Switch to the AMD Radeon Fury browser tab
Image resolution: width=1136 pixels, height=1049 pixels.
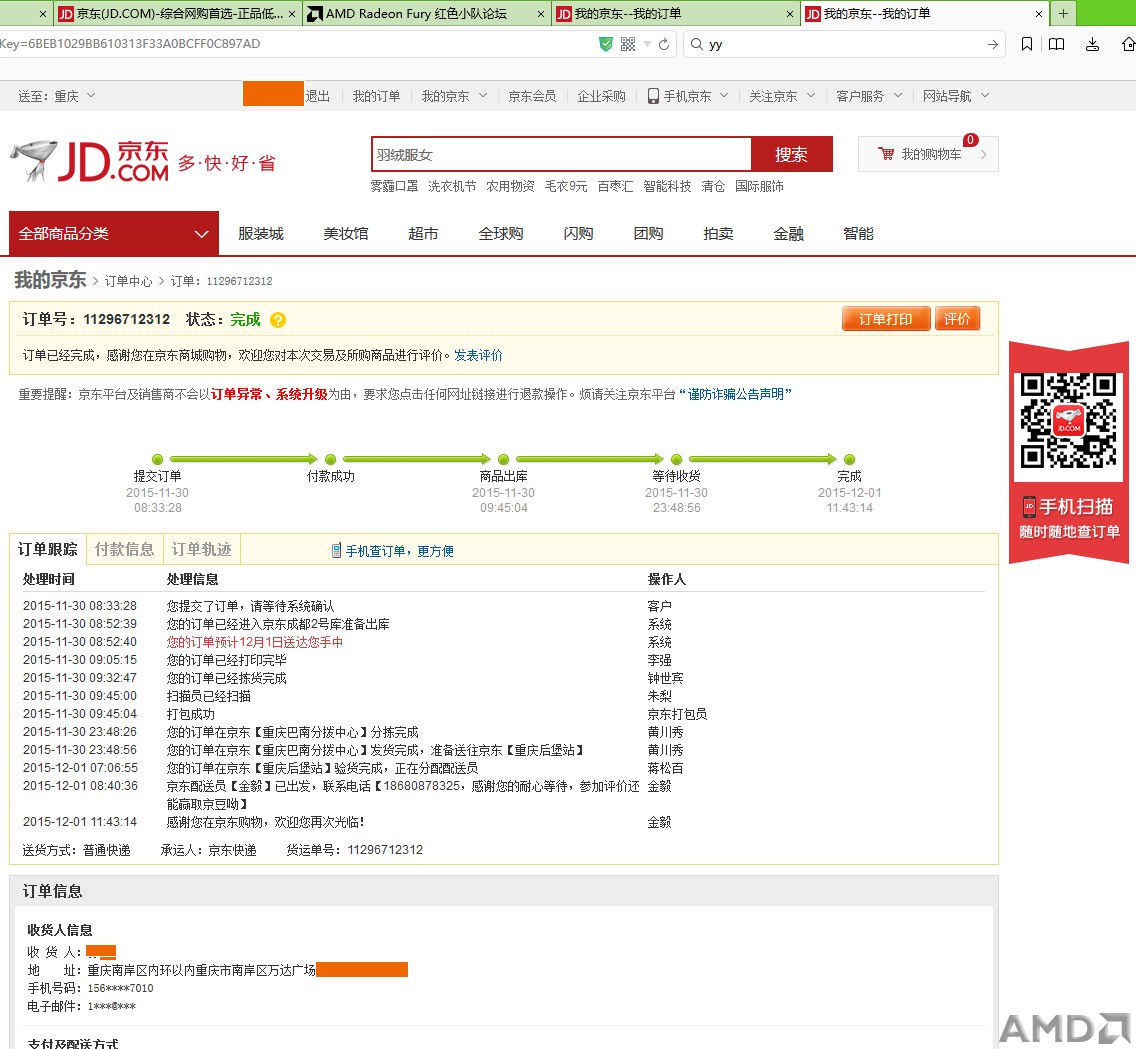coord(426,14)
